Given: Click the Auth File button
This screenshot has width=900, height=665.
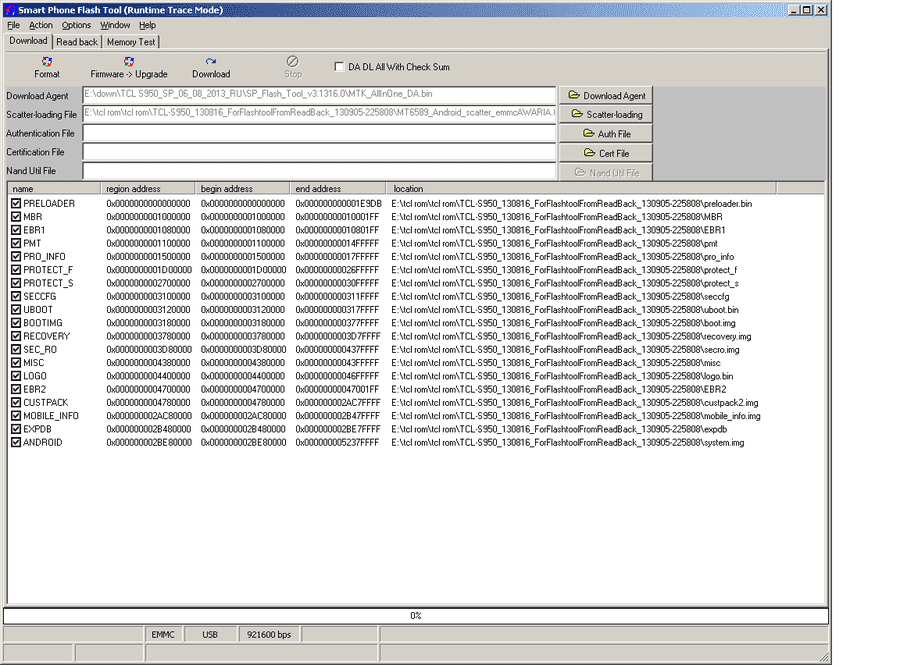Looking at the screenshot, I should pyautogui.click(x=606, y=134).
